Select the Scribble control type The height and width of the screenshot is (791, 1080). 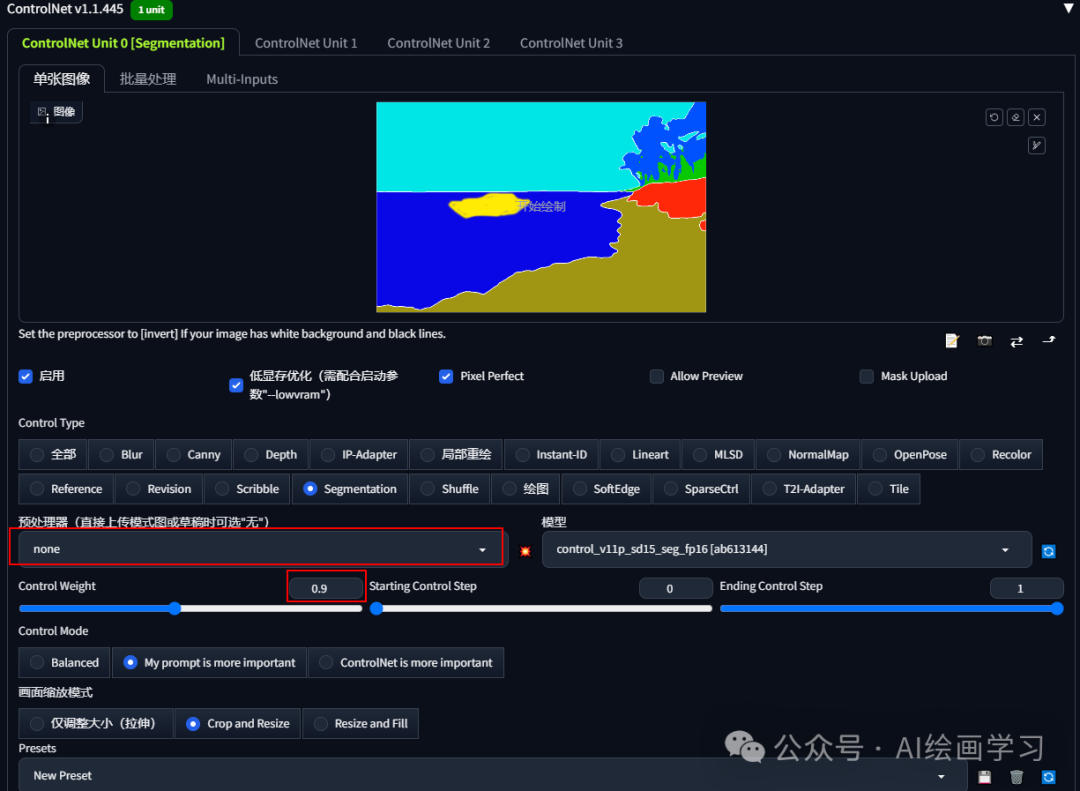pyautogui.click(x=247, y=489)
